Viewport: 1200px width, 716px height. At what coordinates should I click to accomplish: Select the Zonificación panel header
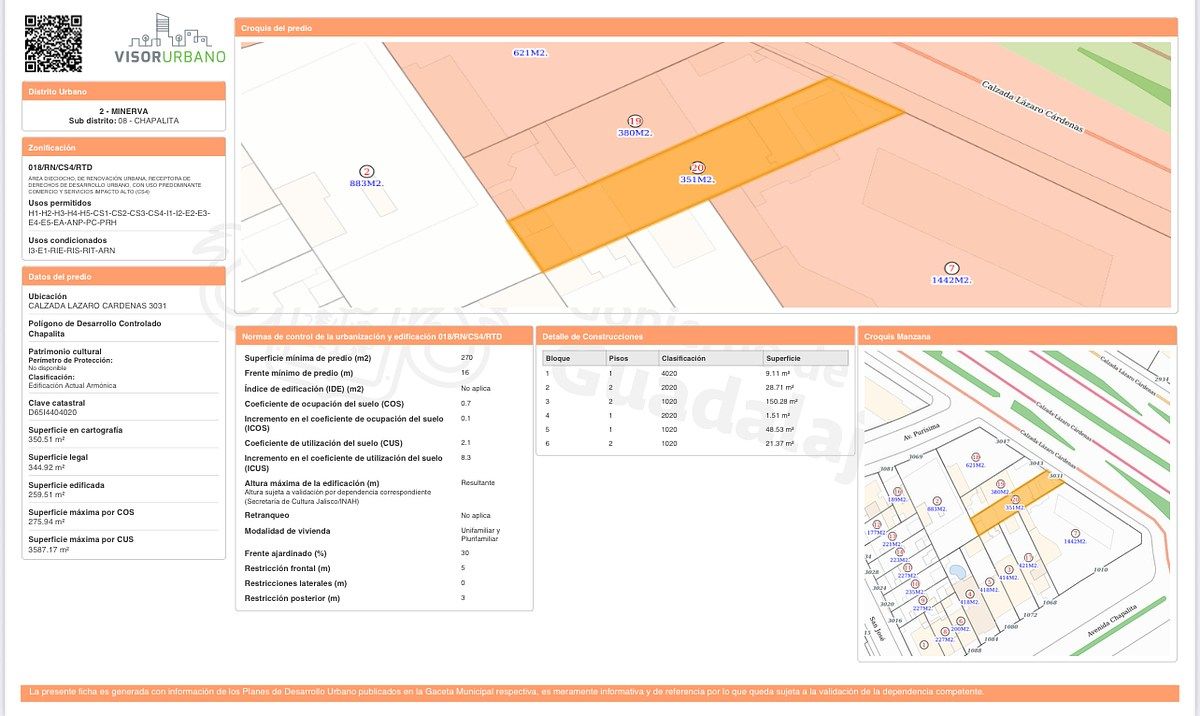[124, 147]
